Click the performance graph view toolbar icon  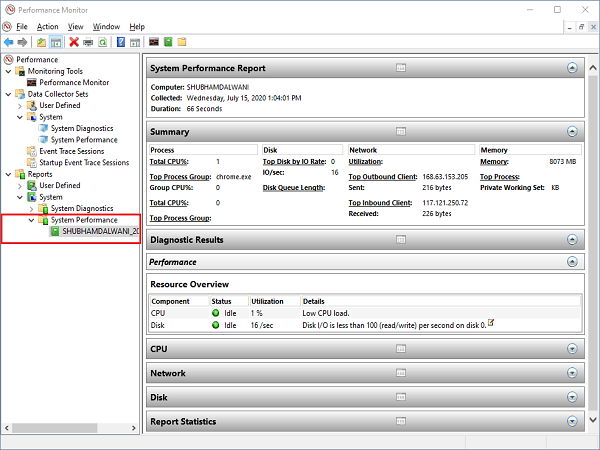pos(153,42)
